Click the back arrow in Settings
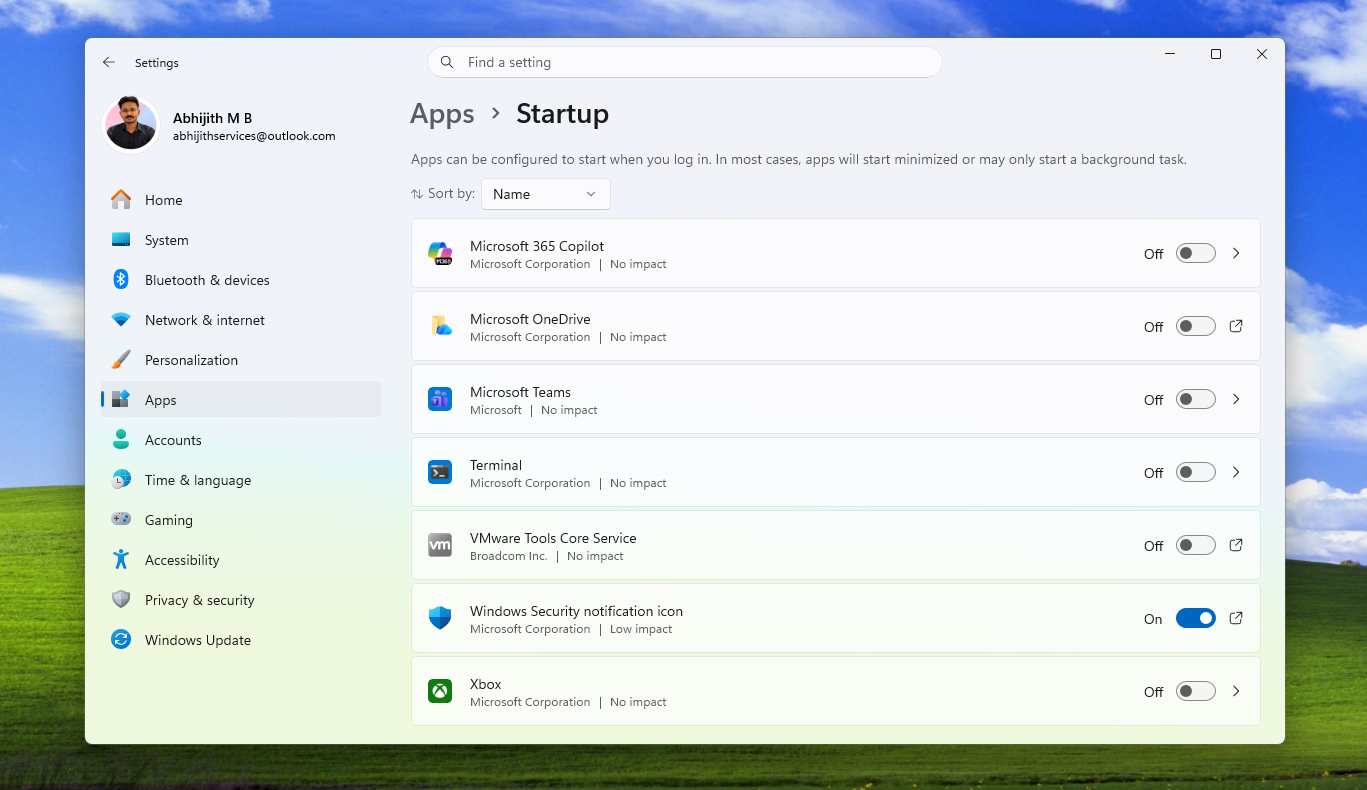1367x790 pixels. coord(109,62)
